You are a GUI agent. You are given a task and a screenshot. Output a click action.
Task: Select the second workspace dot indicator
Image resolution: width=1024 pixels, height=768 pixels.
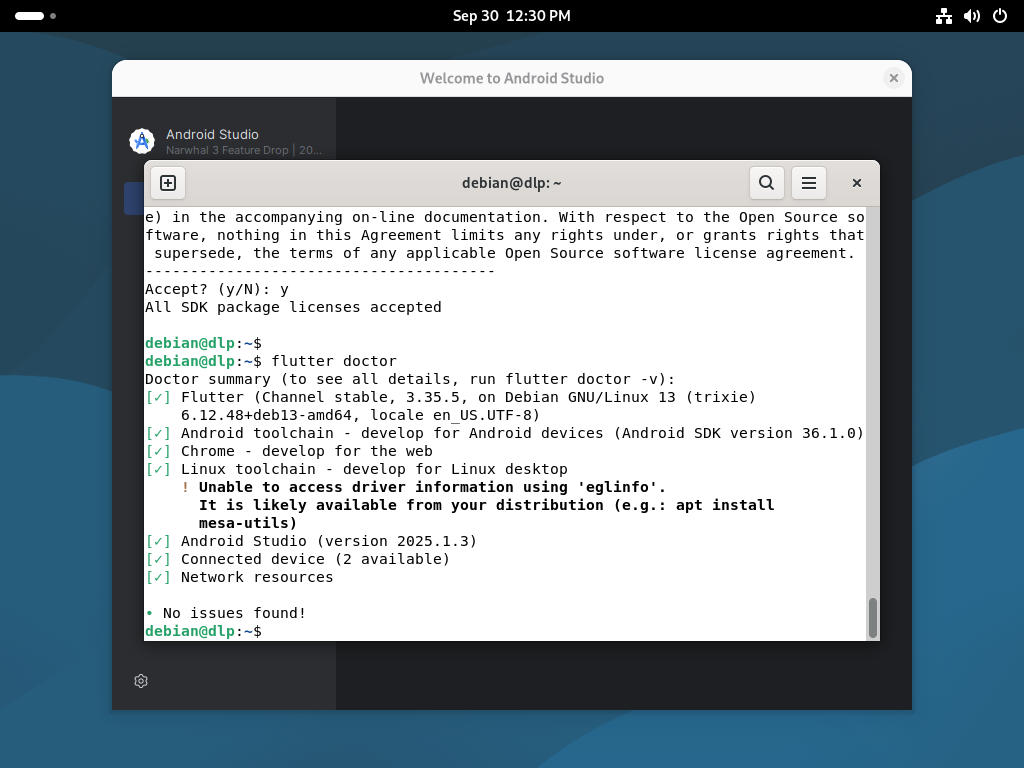tap(53, 16)
